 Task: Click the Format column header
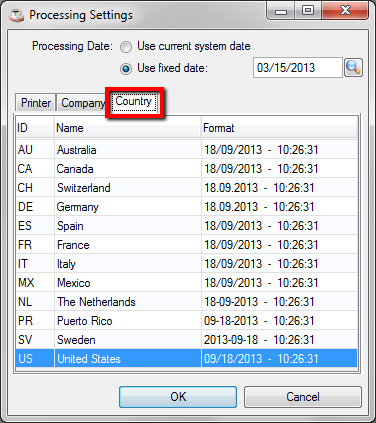(279, 128)
